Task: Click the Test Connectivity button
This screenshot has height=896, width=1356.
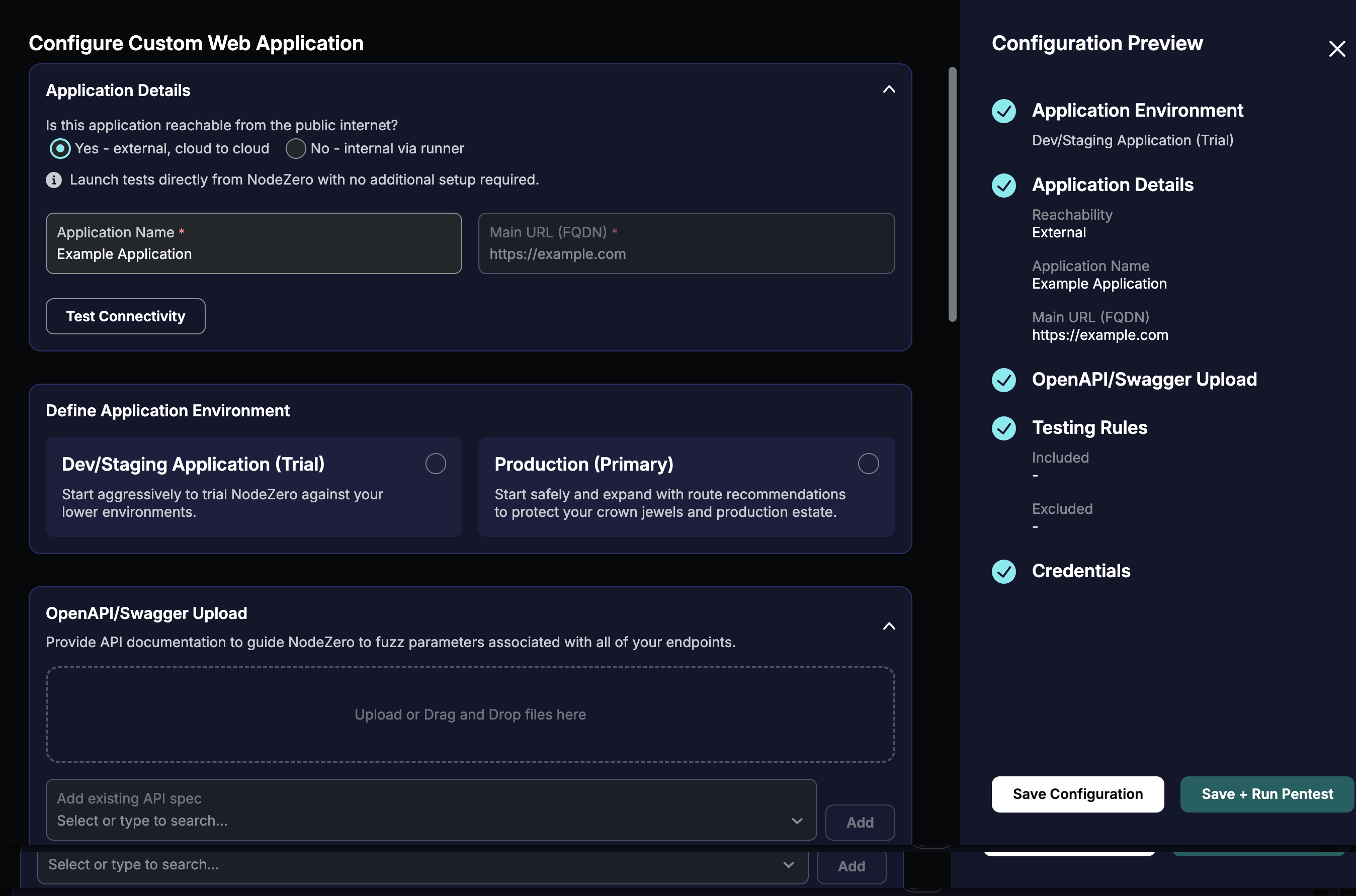Action: [125, 316]
